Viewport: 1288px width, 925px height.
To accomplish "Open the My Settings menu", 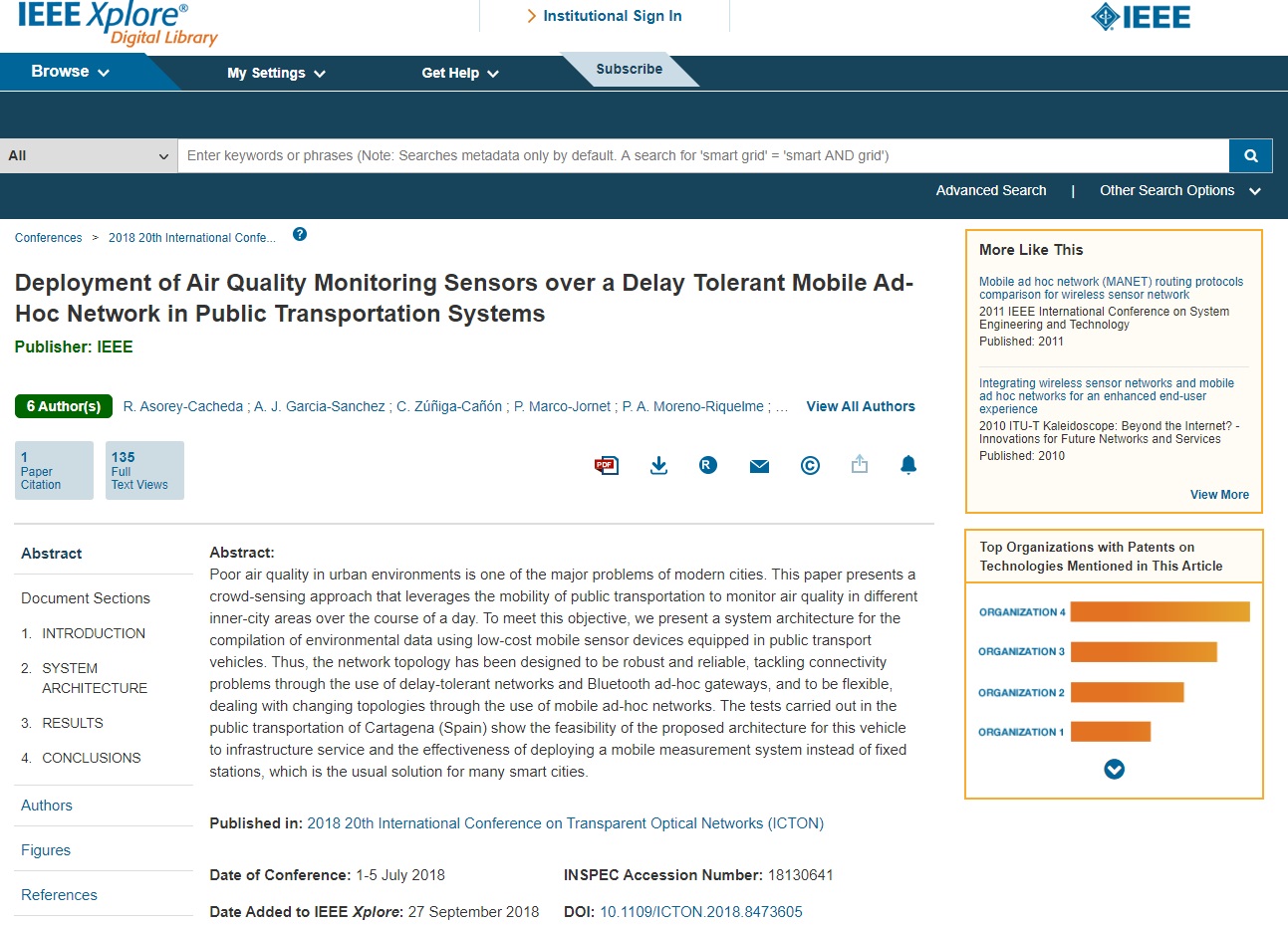I will pyautogui.click(x=276, y=73).
